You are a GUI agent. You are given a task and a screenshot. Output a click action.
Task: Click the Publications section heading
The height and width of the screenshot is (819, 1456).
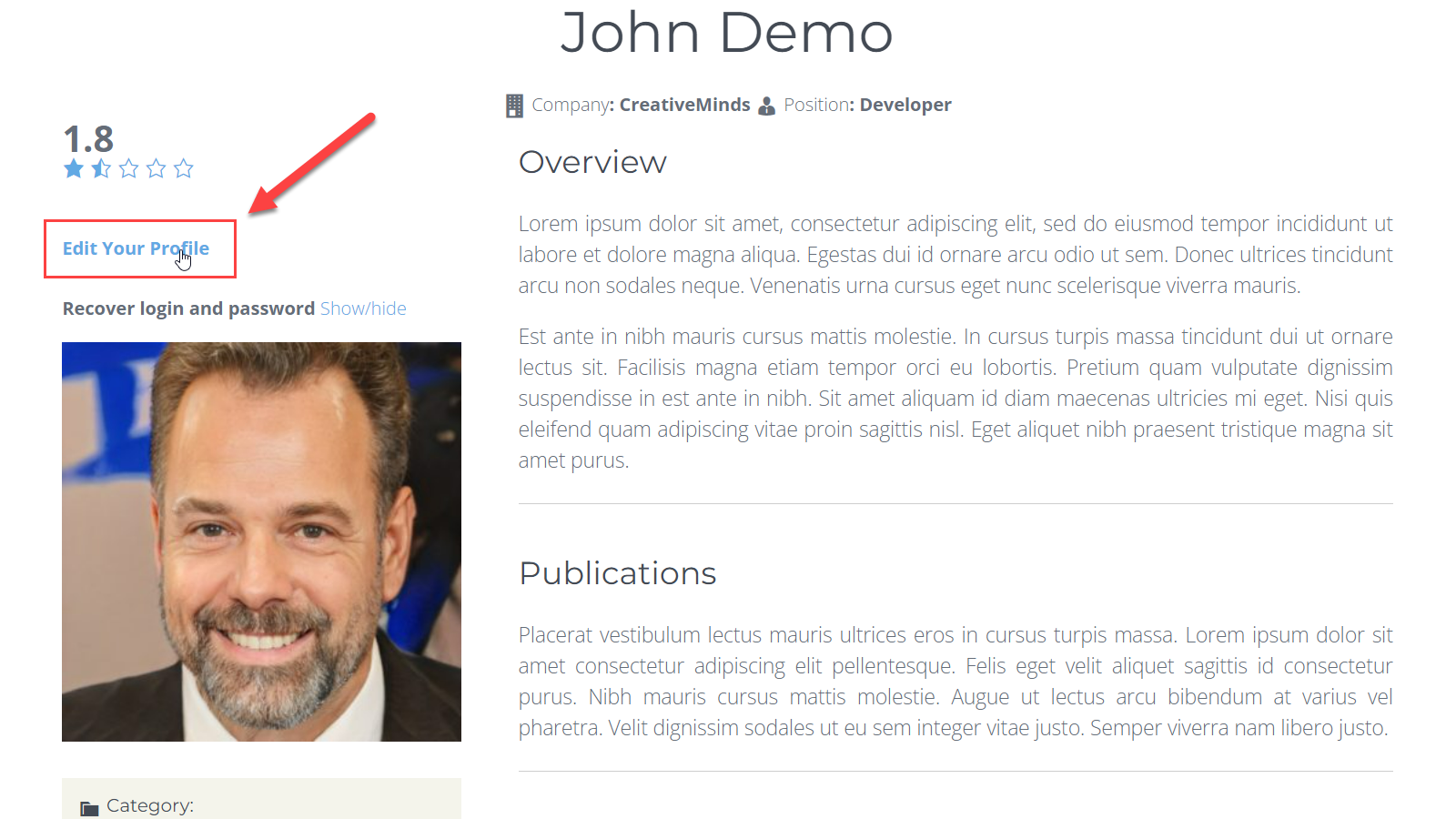point(618,573)
